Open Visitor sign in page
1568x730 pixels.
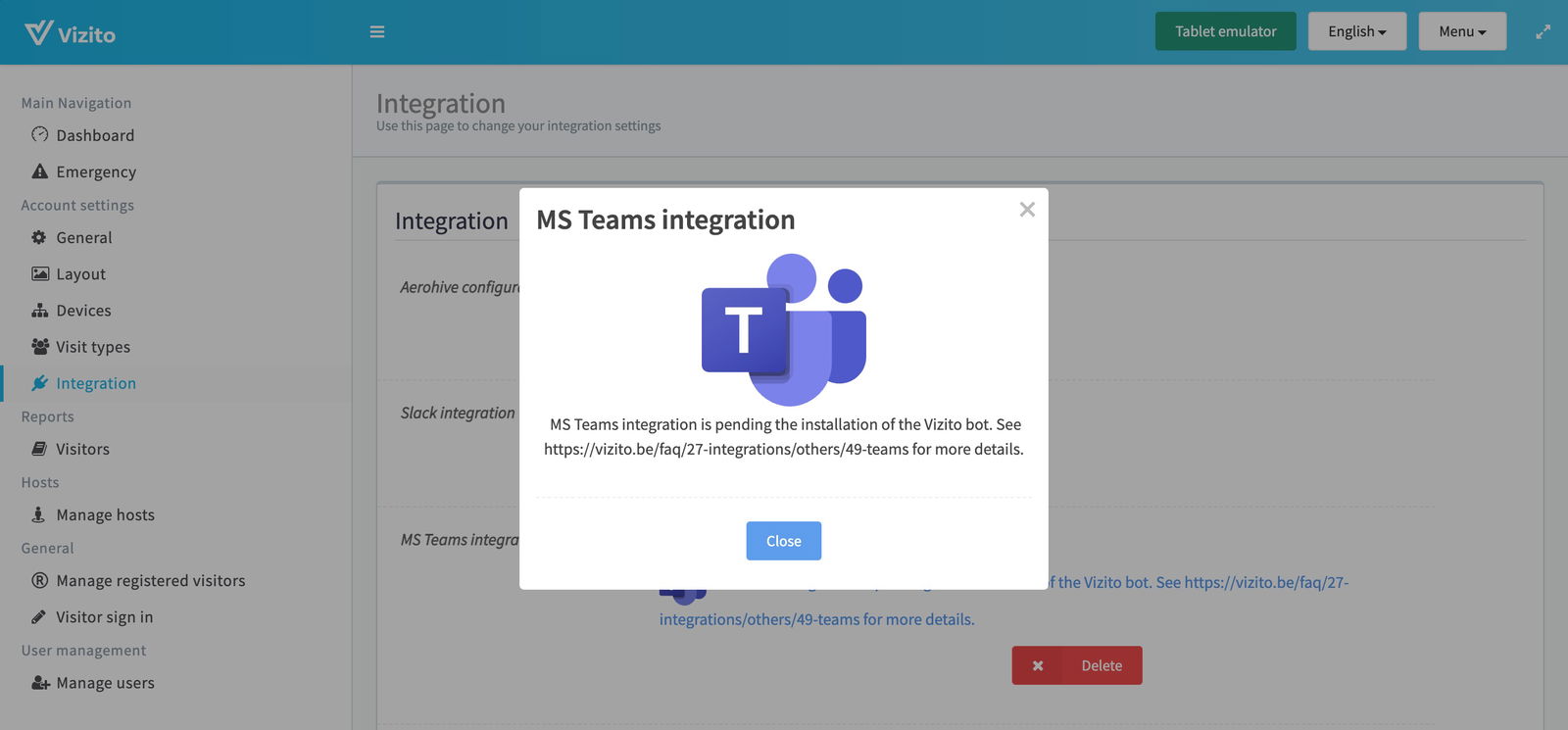pos(105,617)
